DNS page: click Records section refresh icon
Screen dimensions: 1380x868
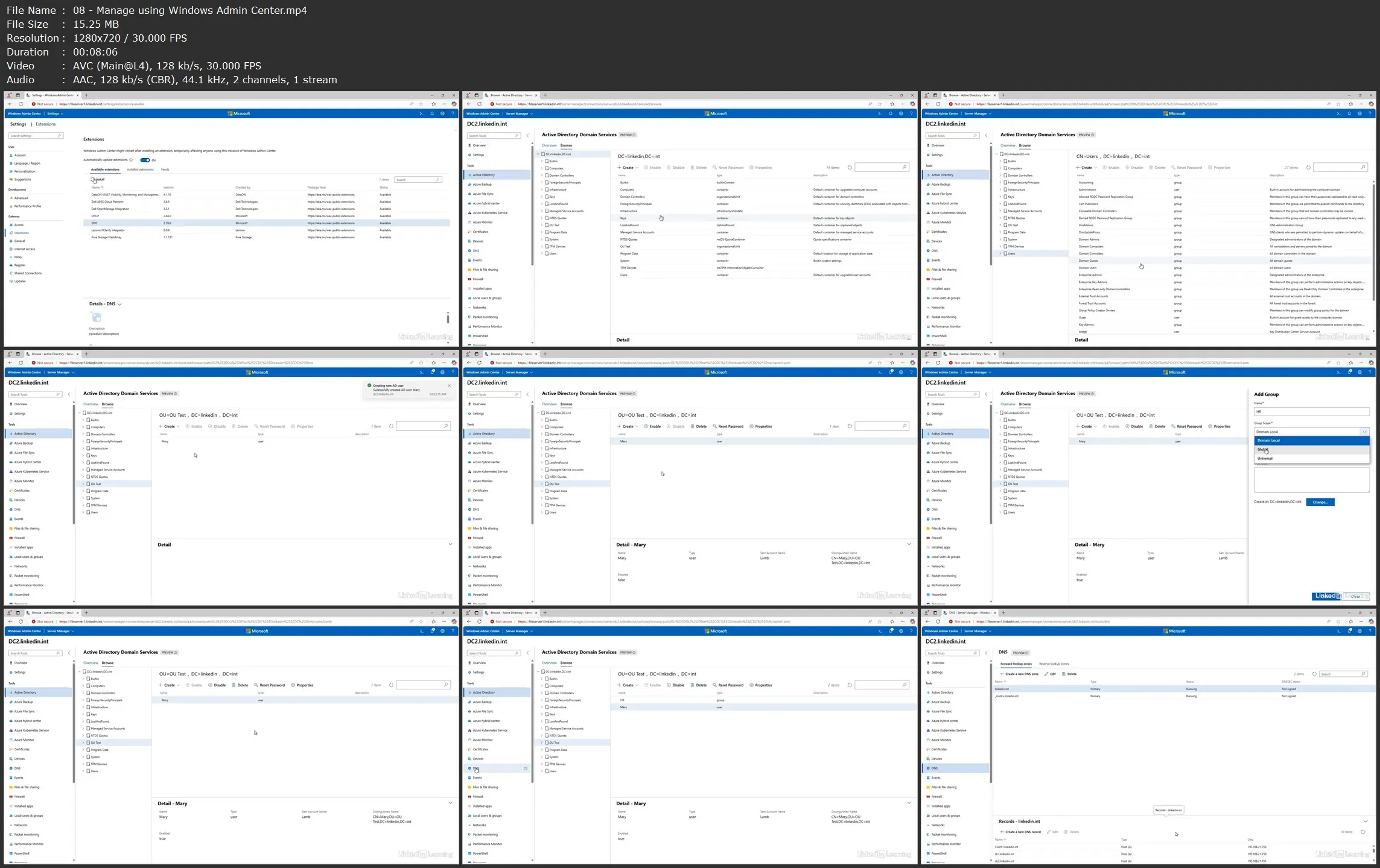(x=1363, y=832)
